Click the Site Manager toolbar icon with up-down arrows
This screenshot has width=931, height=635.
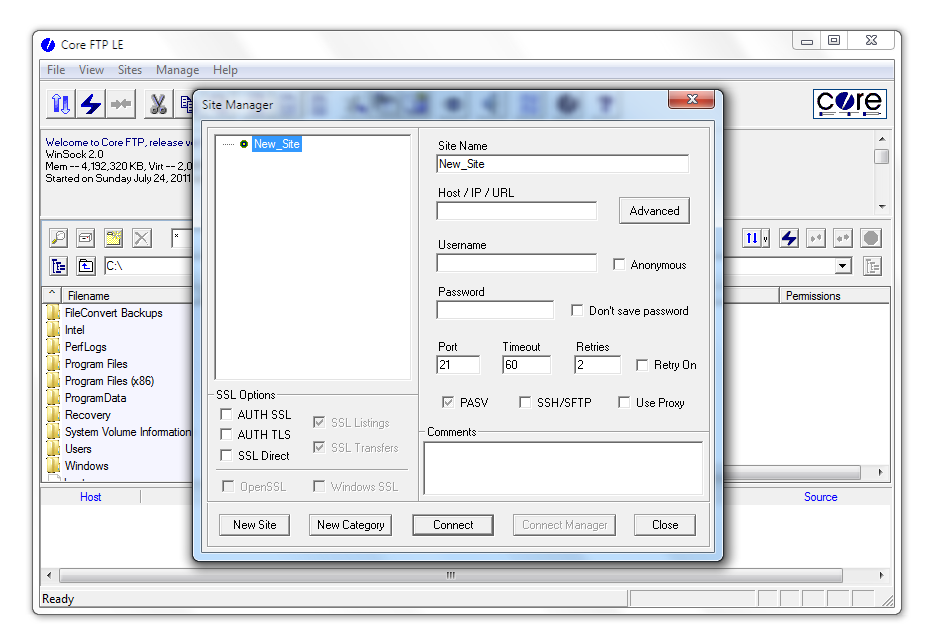(61, 104)
